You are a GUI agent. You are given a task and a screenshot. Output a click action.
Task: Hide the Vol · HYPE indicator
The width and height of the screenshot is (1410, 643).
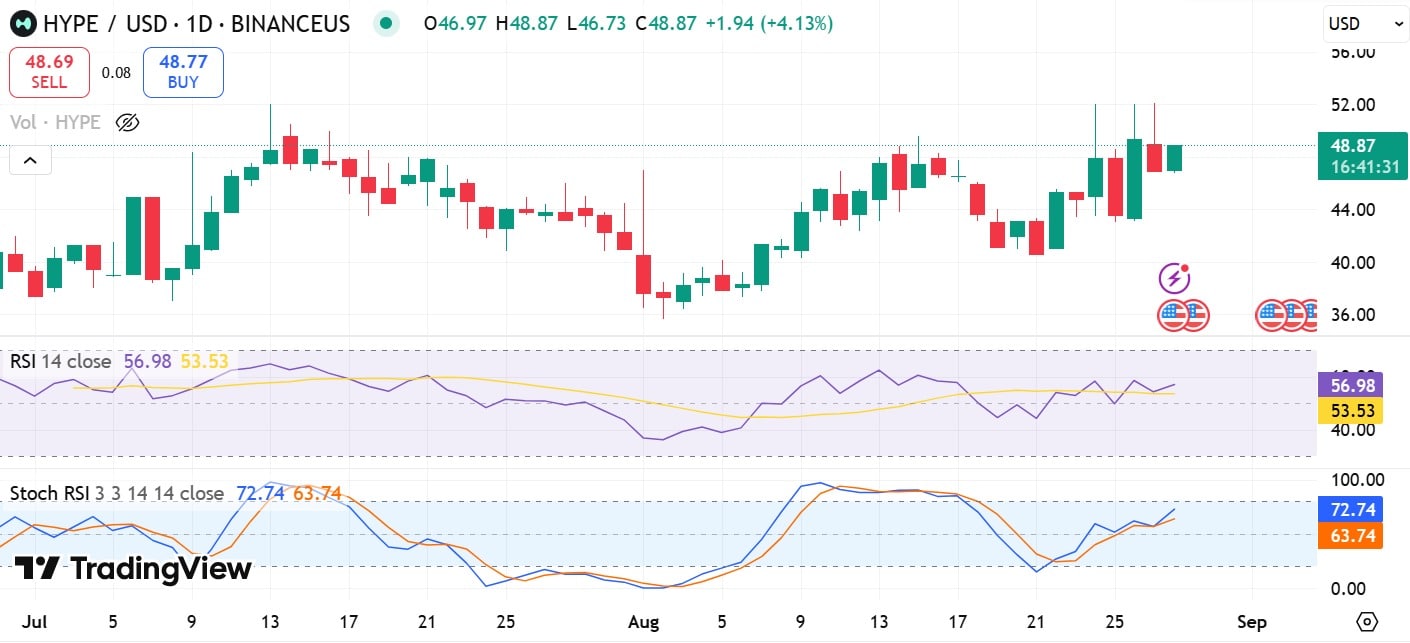pyautogui.click(x=126, y=122)
